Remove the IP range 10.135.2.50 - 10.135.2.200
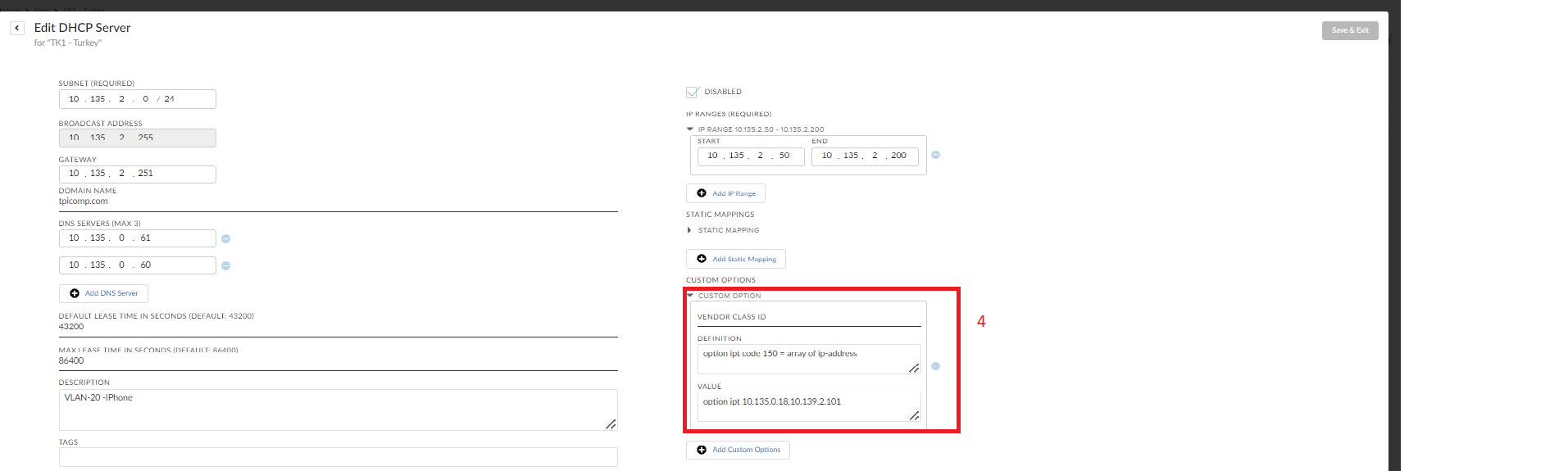The height and width of the screenshot is (471, 1568). tap(935, 155)
